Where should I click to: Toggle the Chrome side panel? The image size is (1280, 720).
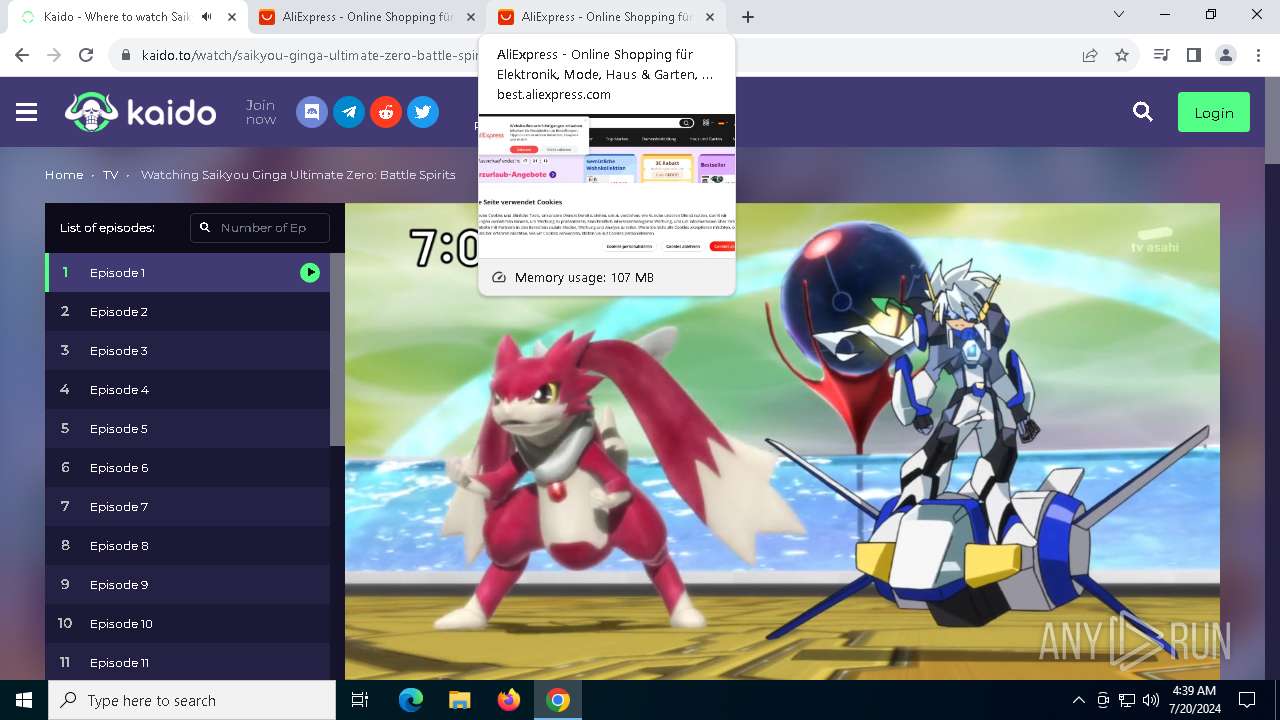(1193, 55)
